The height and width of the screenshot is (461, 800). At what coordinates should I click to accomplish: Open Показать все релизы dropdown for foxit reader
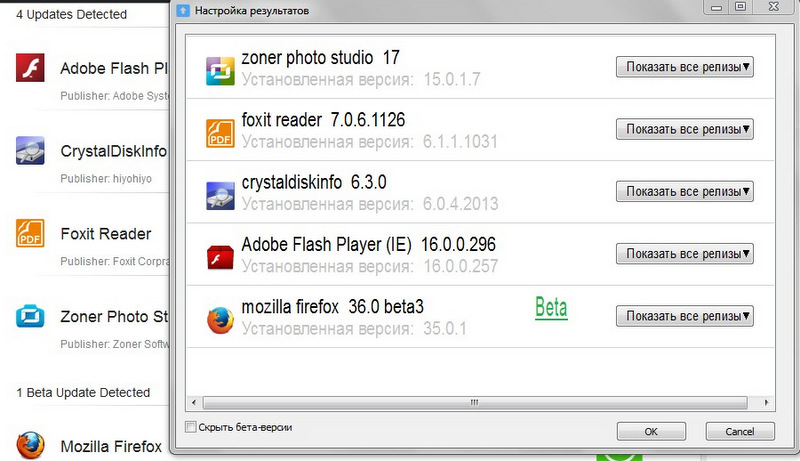click(685, 129)
